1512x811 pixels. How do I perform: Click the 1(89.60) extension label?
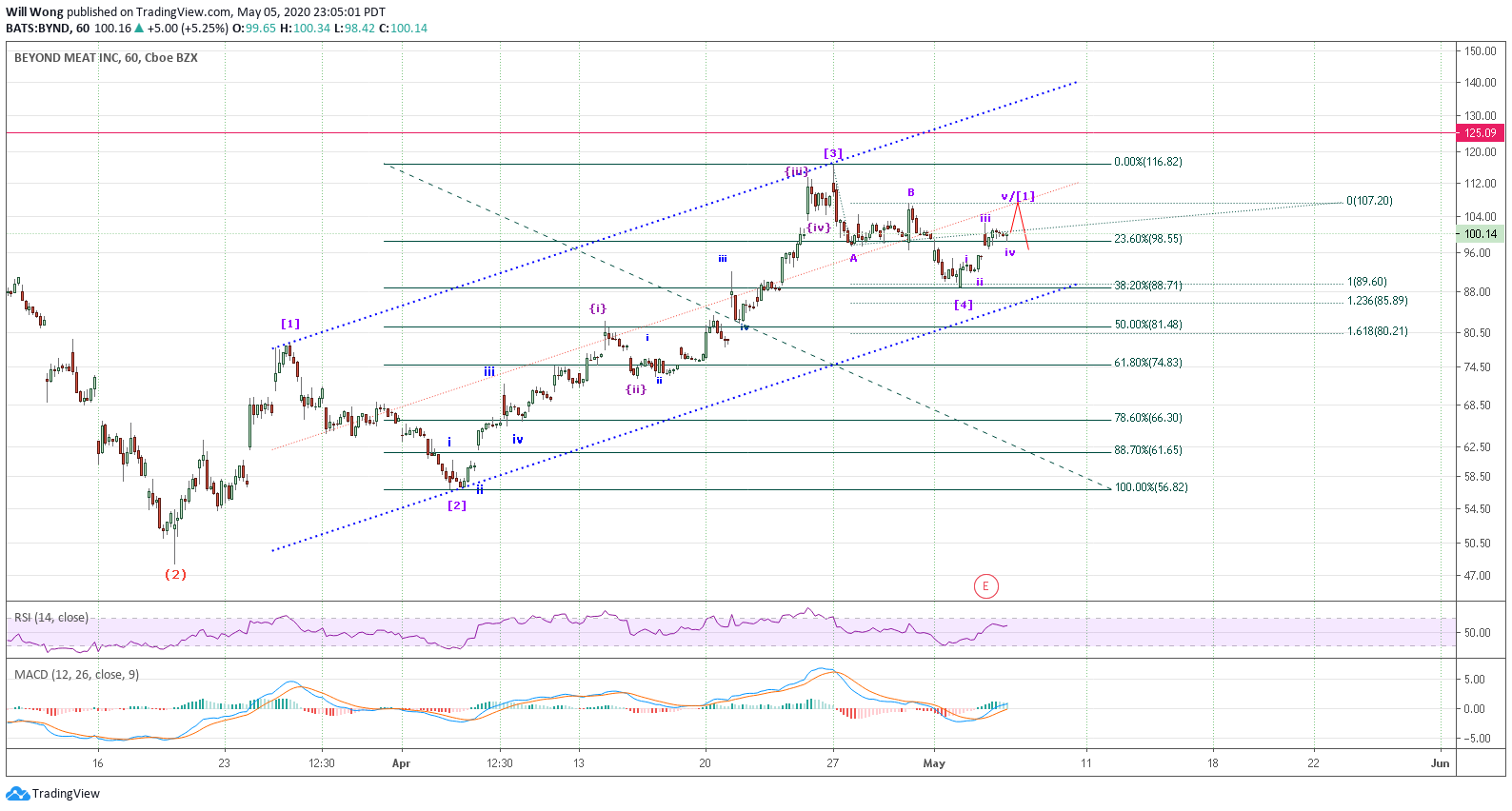[x=1366, y=282]
